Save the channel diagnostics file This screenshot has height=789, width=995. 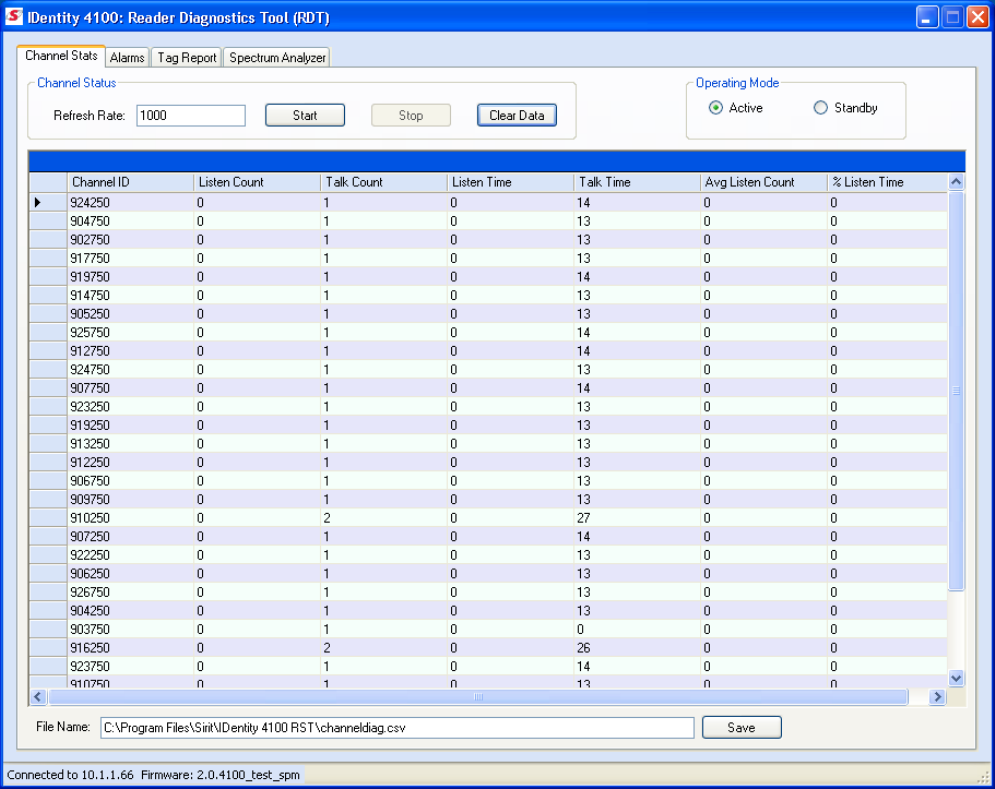[x=741, y=727]
